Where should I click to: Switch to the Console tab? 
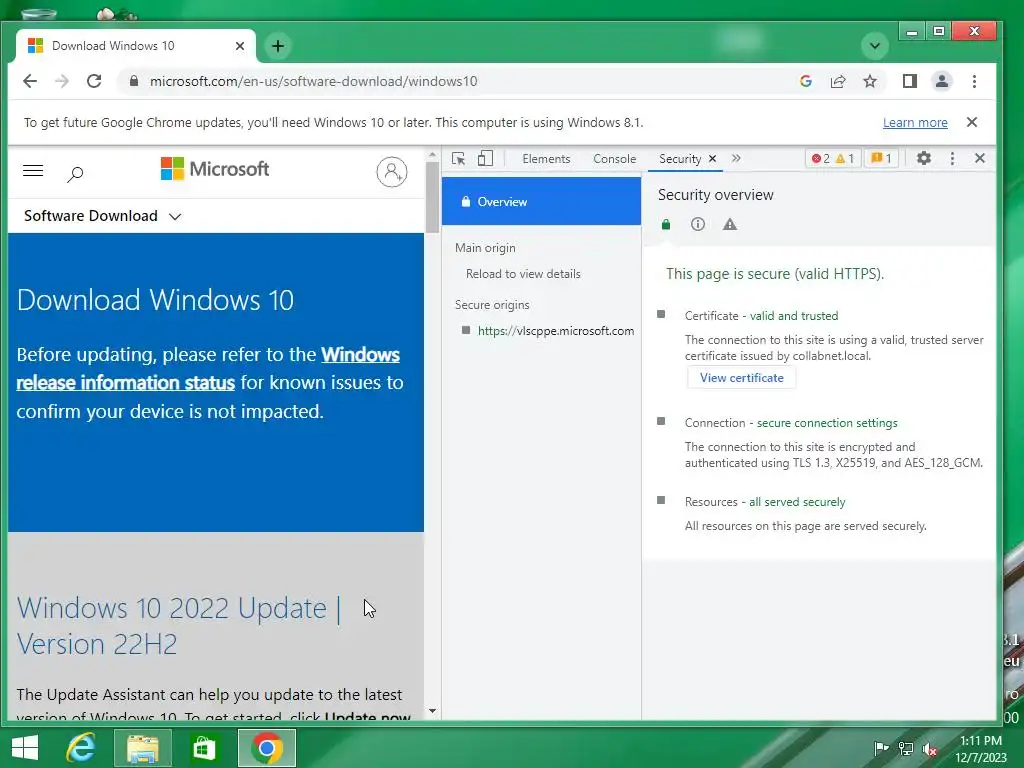click(x=615, y=159)
